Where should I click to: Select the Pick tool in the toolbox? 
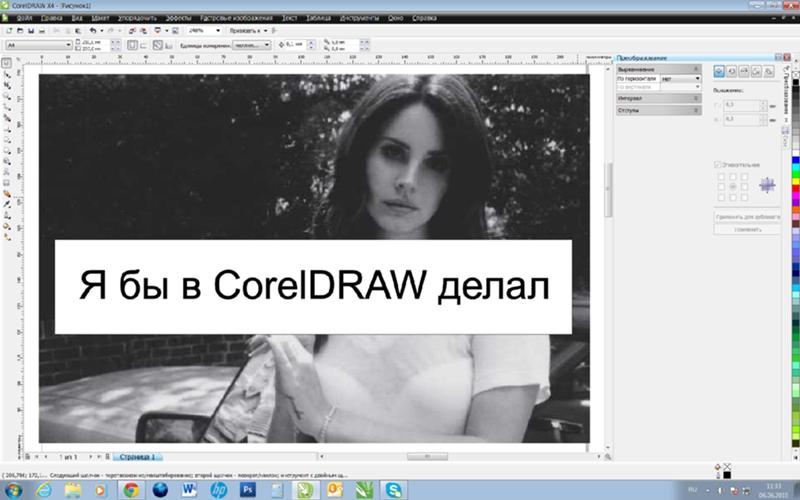click(x=6, y=63)
